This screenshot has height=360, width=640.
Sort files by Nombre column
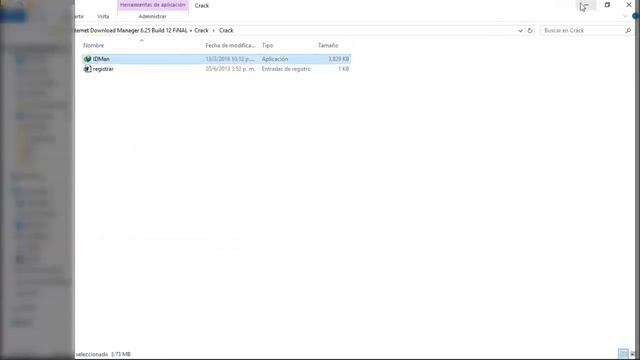(93, 45)
